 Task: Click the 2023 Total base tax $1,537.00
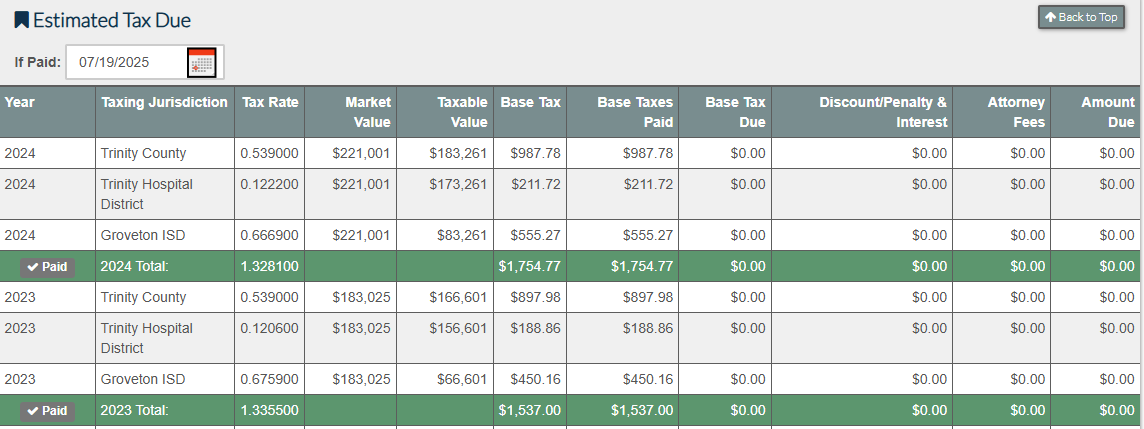point(529,410)
